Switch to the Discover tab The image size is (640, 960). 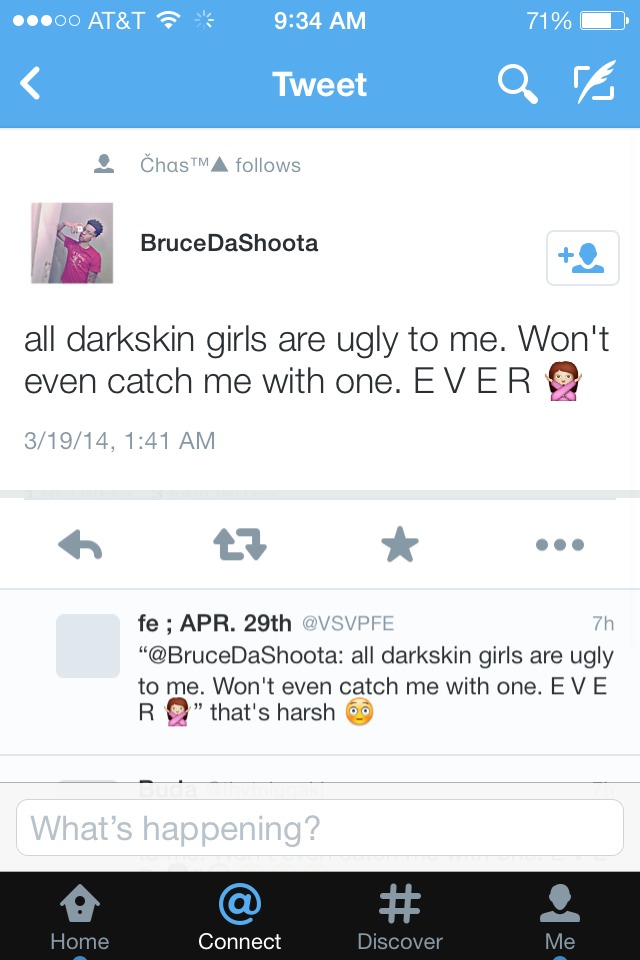[399, 917]
